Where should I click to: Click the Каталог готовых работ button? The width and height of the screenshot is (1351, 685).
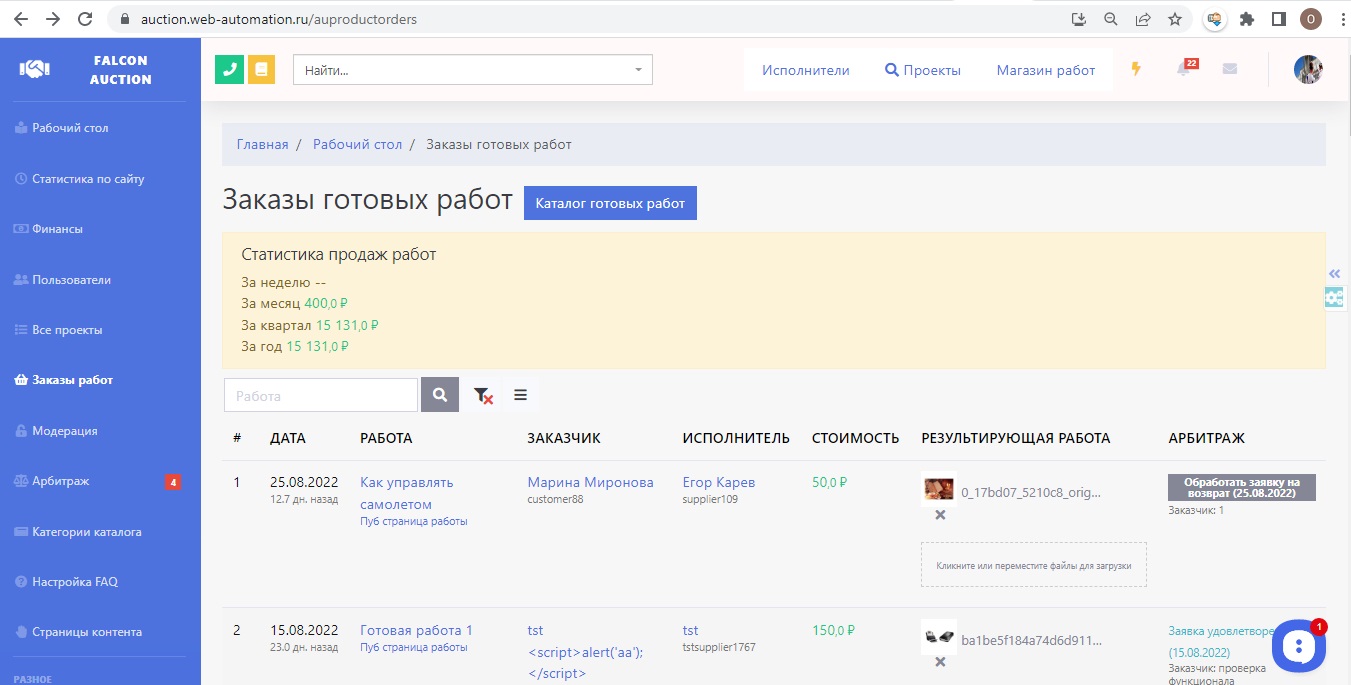click(610, 203)
